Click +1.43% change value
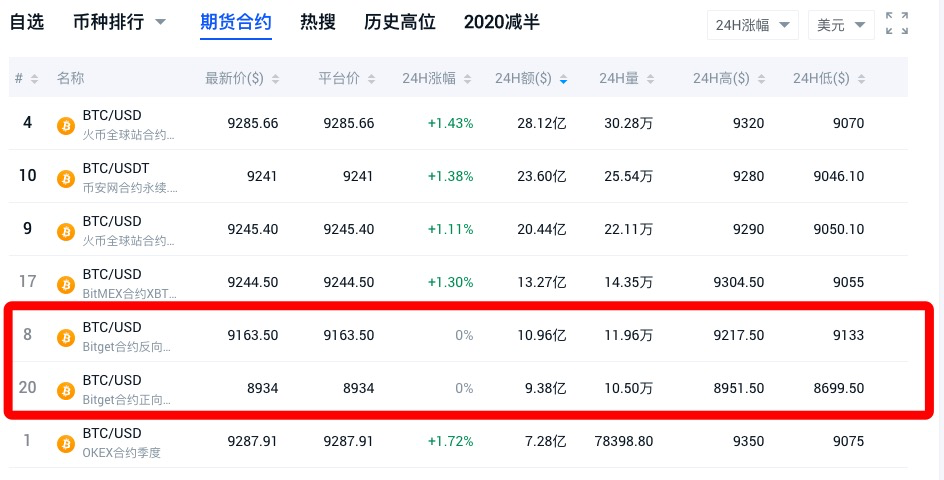Screen dimensions: 944x480 pos(450,123)
